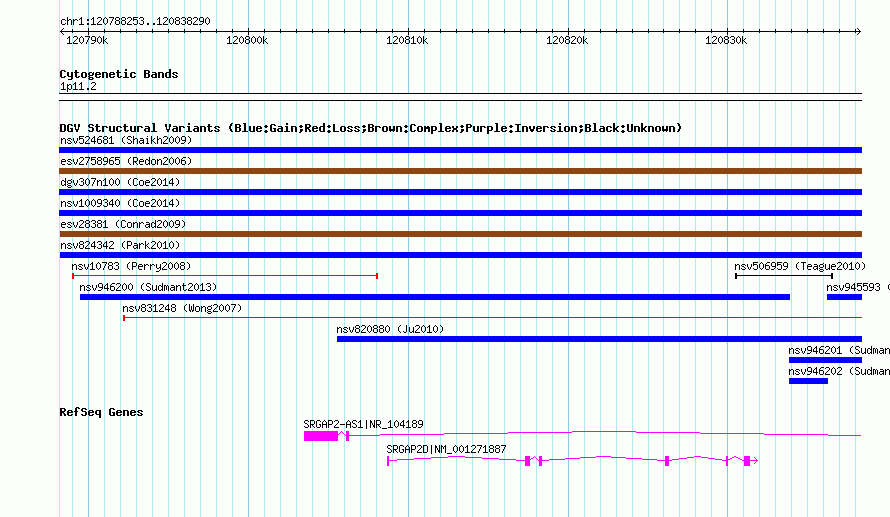The image size is (890, 517).
Task: Click the 120830k ruler tick label
Action: click(x=726, y=40)
